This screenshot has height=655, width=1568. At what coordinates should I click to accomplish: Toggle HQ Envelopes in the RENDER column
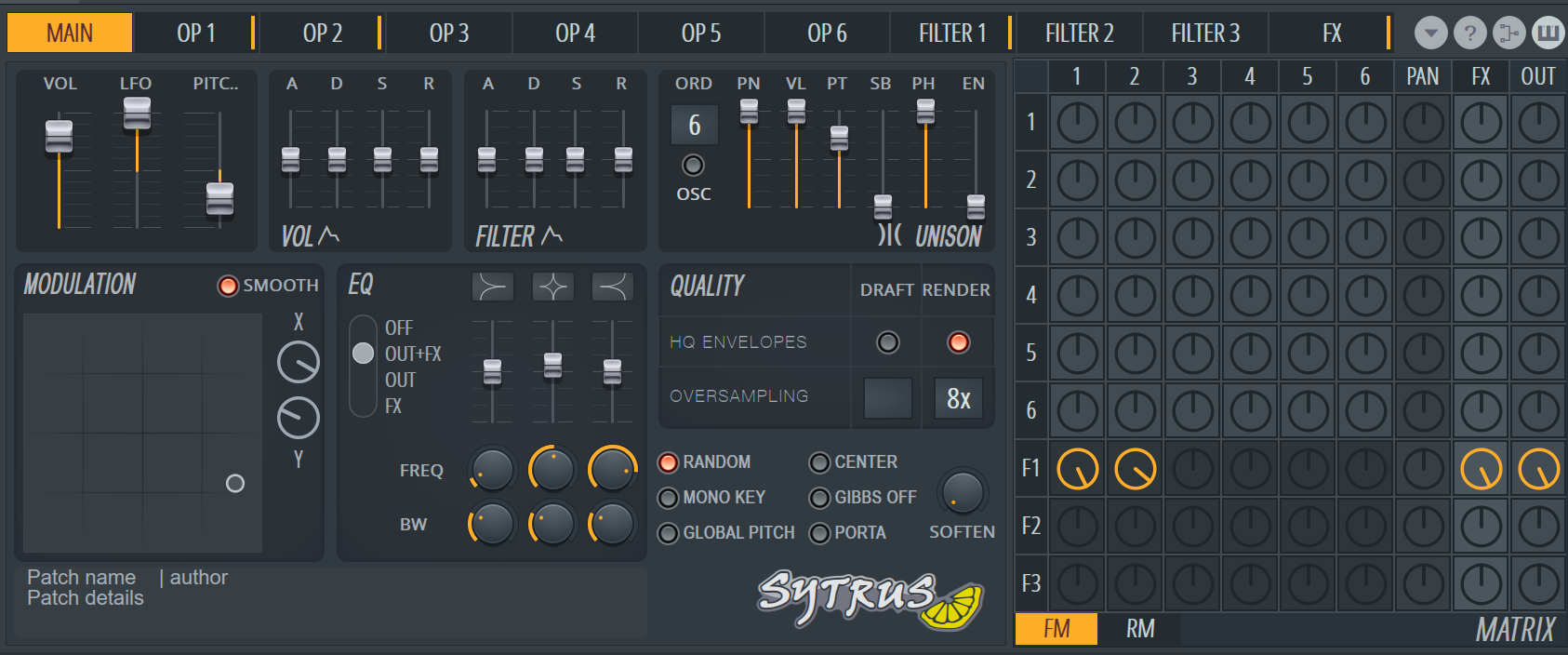click(958, 342)
